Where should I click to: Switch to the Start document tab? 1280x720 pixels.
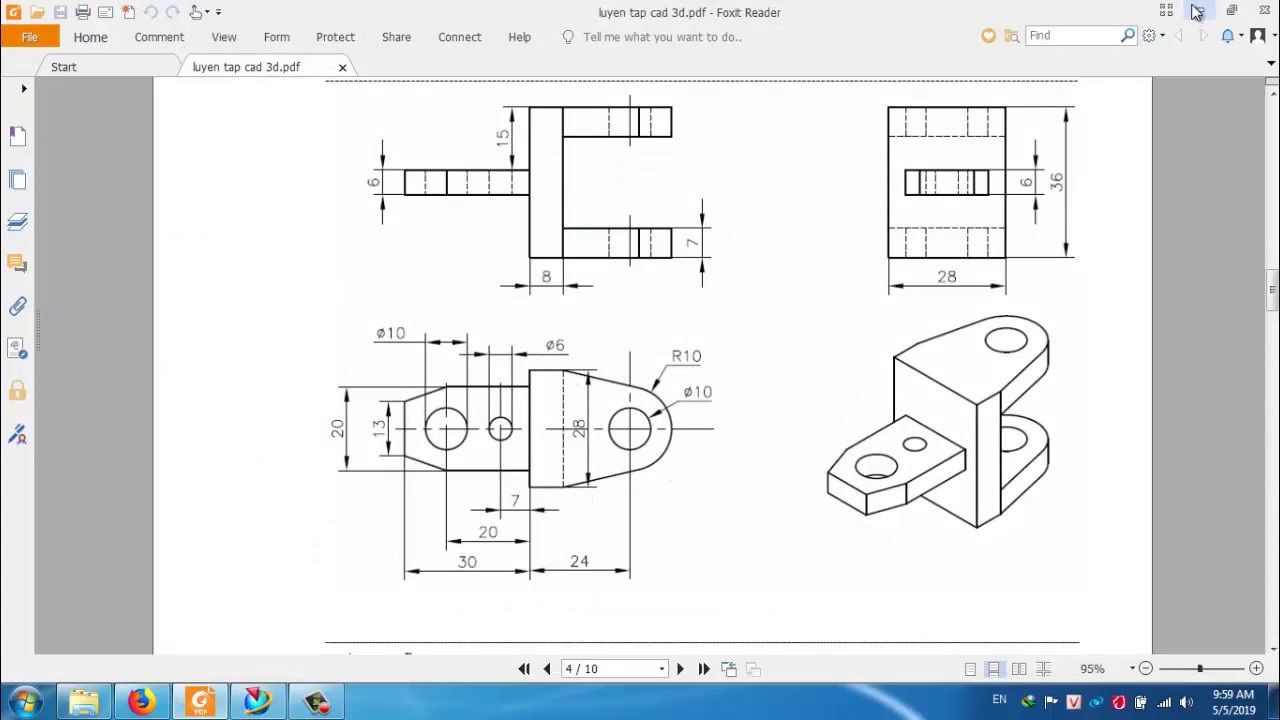pyautogui.click(x=63, y=67)
